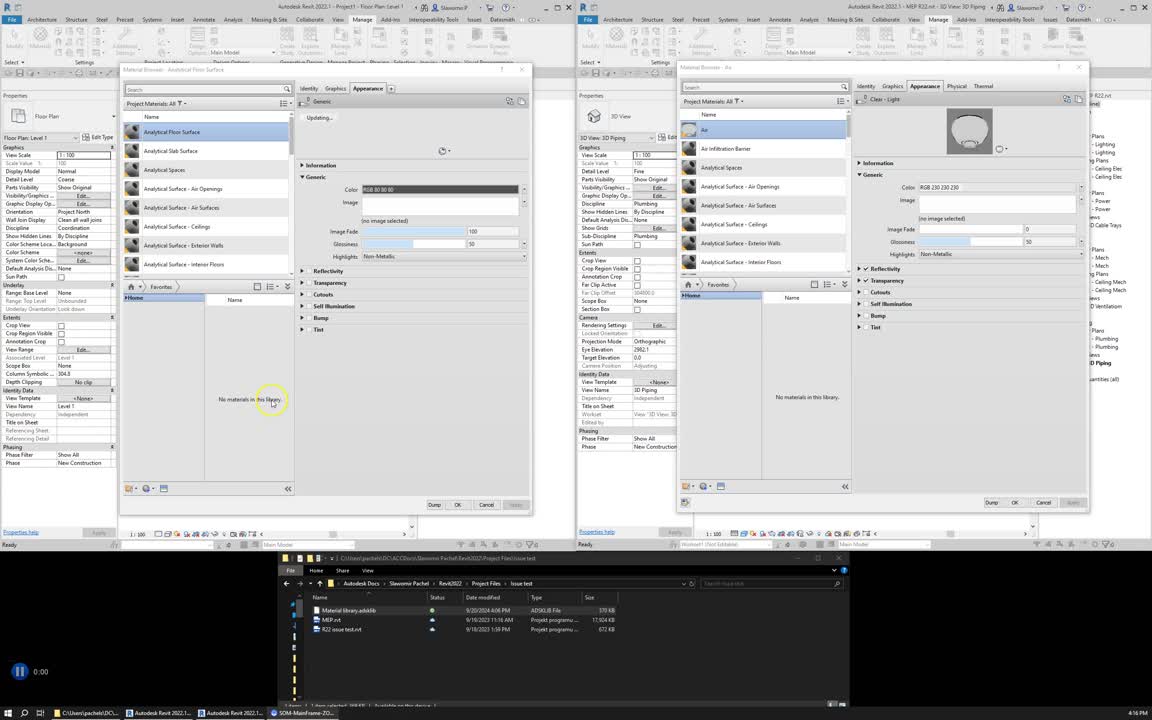Toggle library panel view icon in right browser
1152x720 pixels.
[814, 284]
